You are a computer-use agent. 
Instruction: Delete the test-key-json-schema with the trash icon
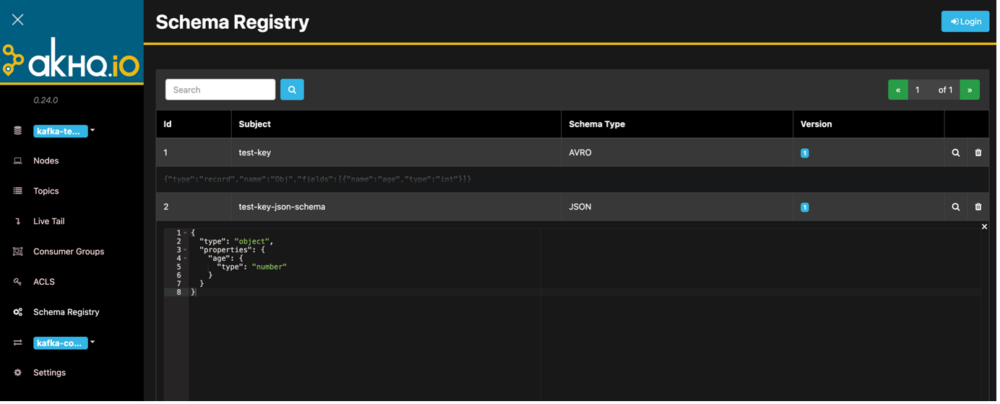pyautogui.click(x=978, y=207)
